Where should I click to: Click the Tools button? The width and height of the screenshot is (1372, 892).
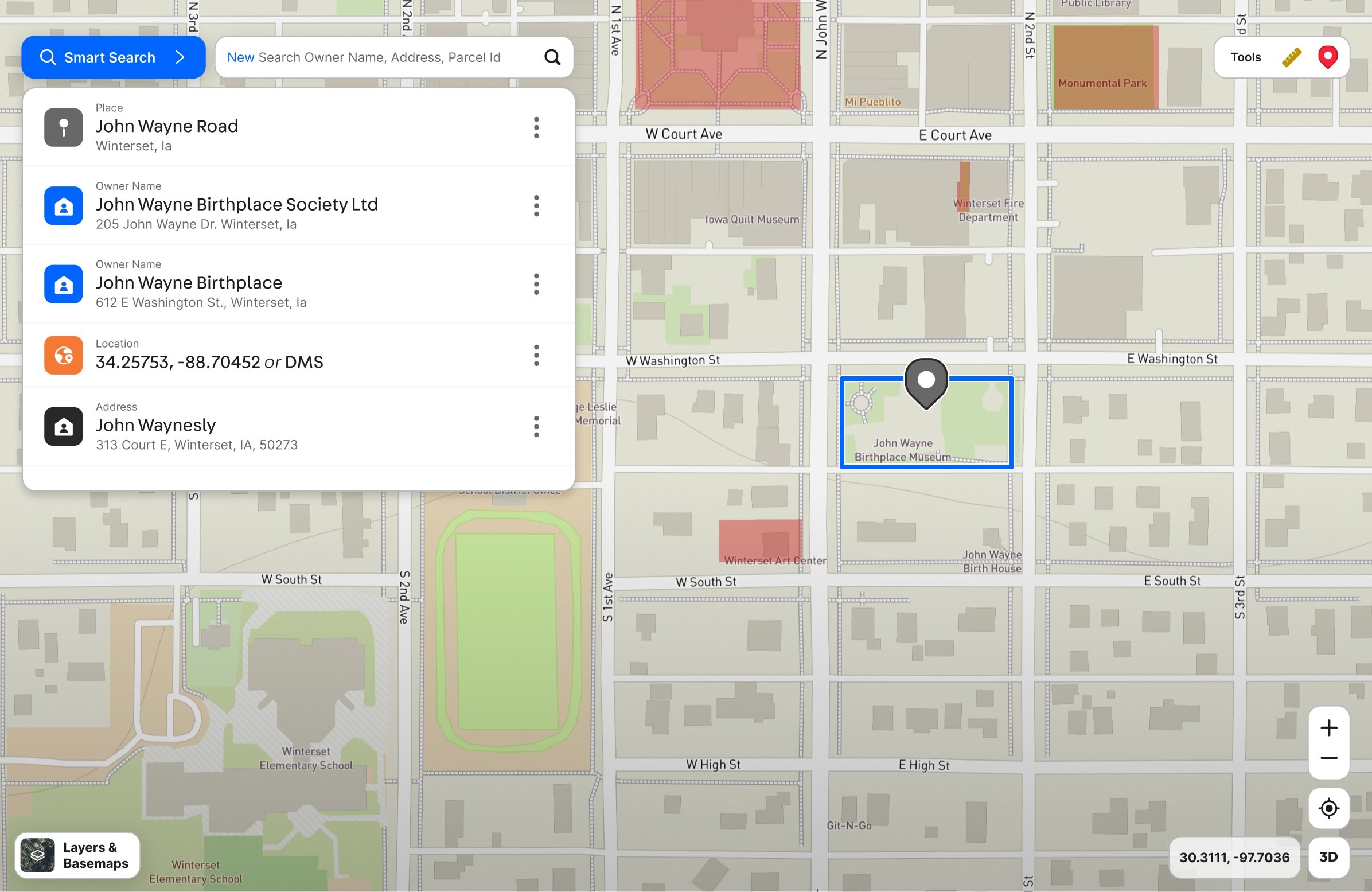[1245, 57]
